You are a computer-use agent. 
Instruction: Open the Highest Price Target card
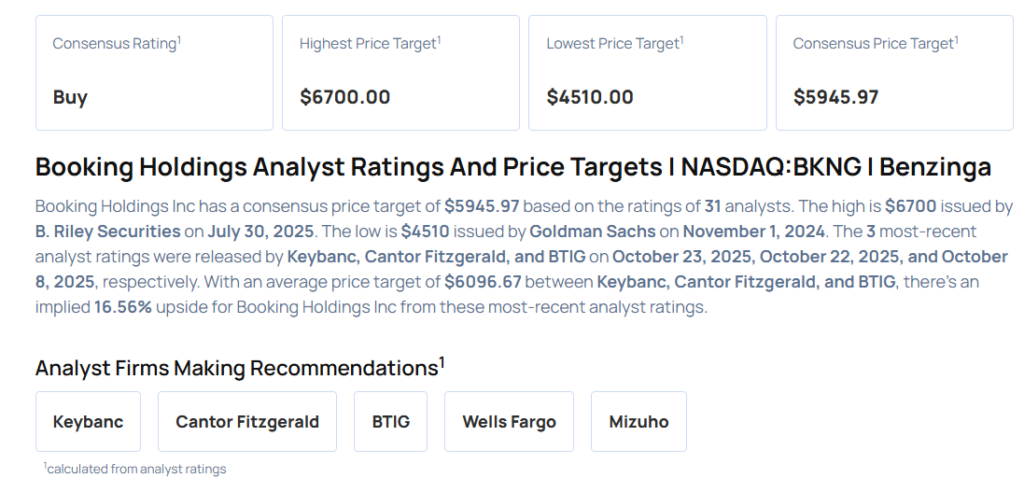[400, 72]
